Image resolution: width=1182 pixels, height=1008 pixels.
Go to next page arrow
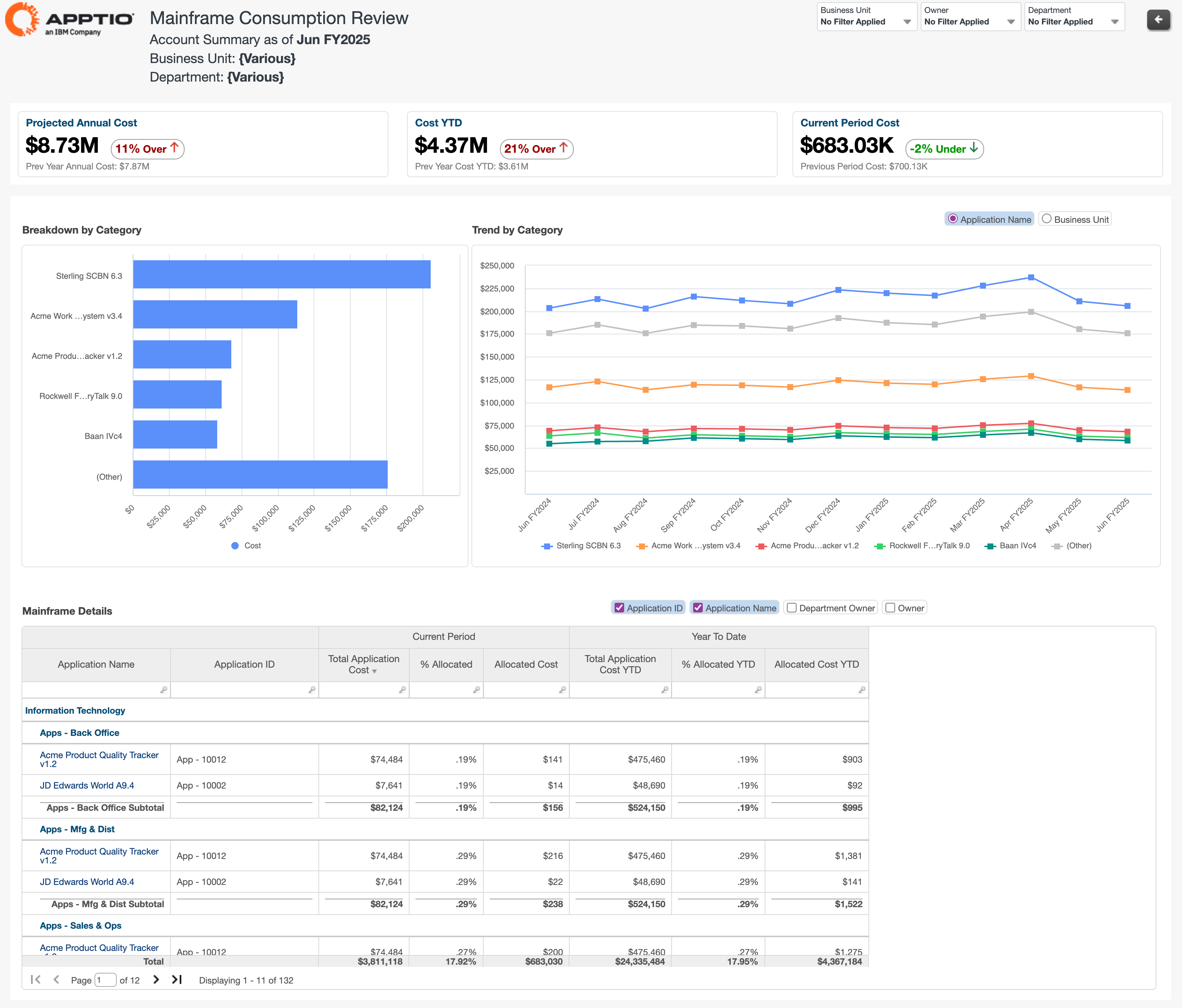tap(156, 979)
